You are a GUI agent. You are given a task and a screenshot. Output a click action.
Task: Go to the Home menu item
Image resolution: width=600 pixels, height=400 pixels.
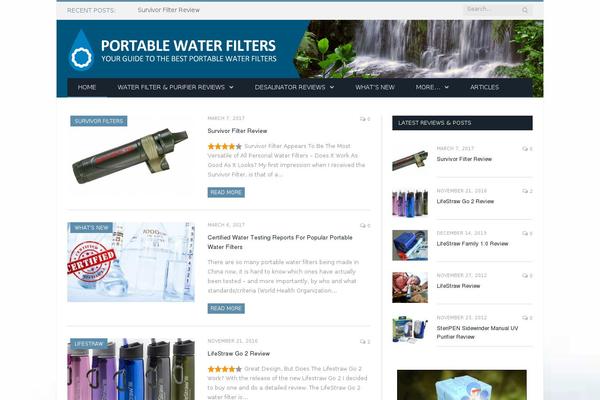[x=87, y=87]
